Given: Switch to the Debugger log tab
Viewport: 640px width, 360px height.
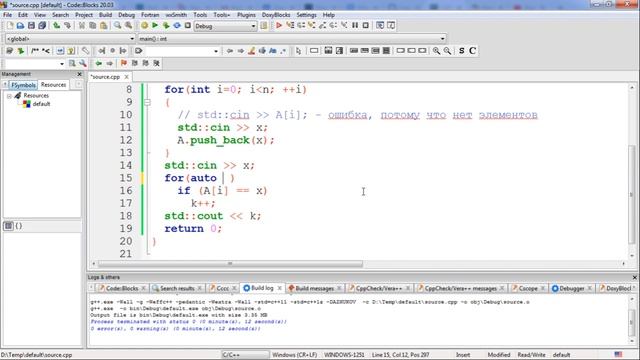Looking at the screenshot, I should [571, 288].
